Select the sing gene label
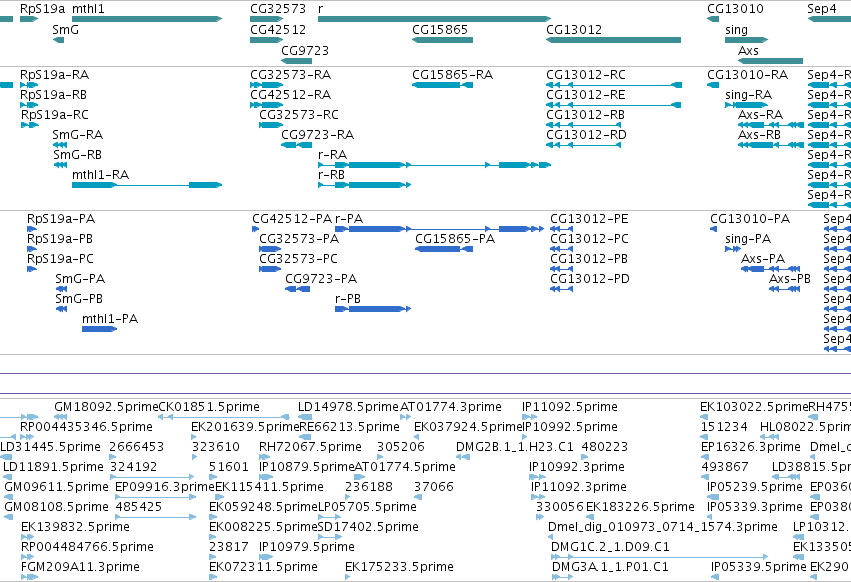 (x=736, y=30)
